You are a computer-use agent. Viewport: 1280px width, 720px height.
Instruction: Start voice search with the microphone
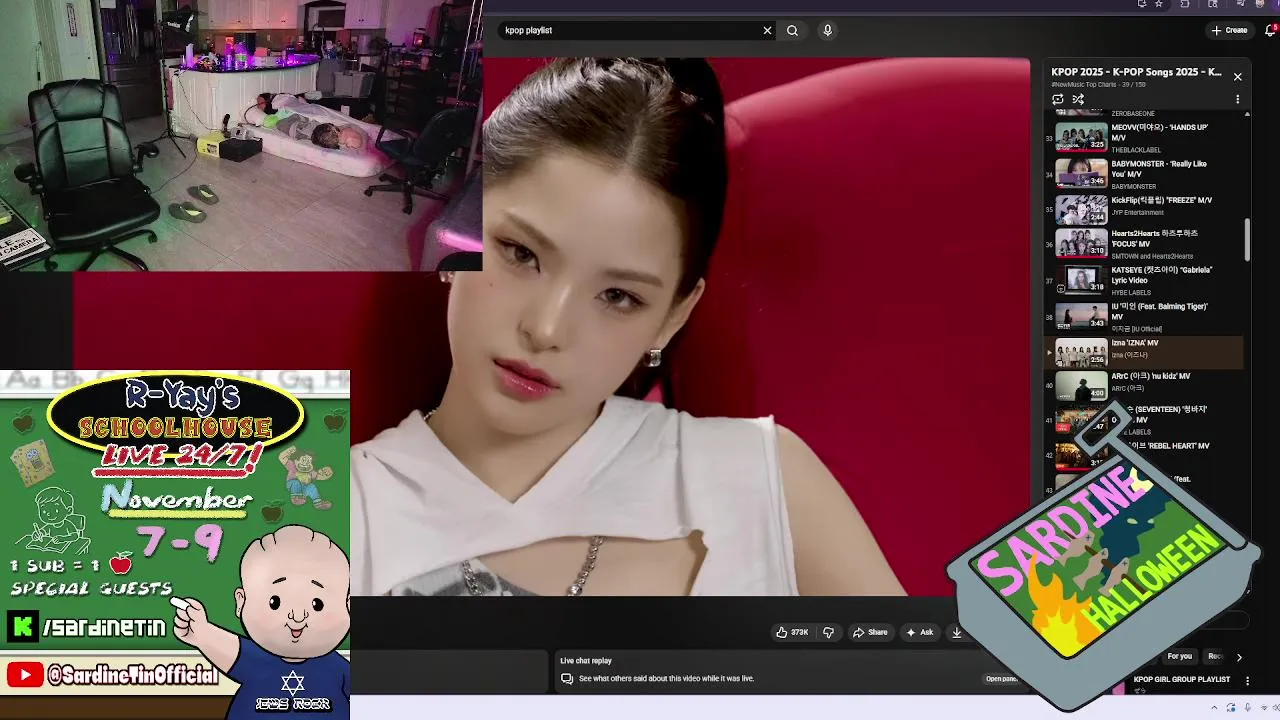[827, 30]
